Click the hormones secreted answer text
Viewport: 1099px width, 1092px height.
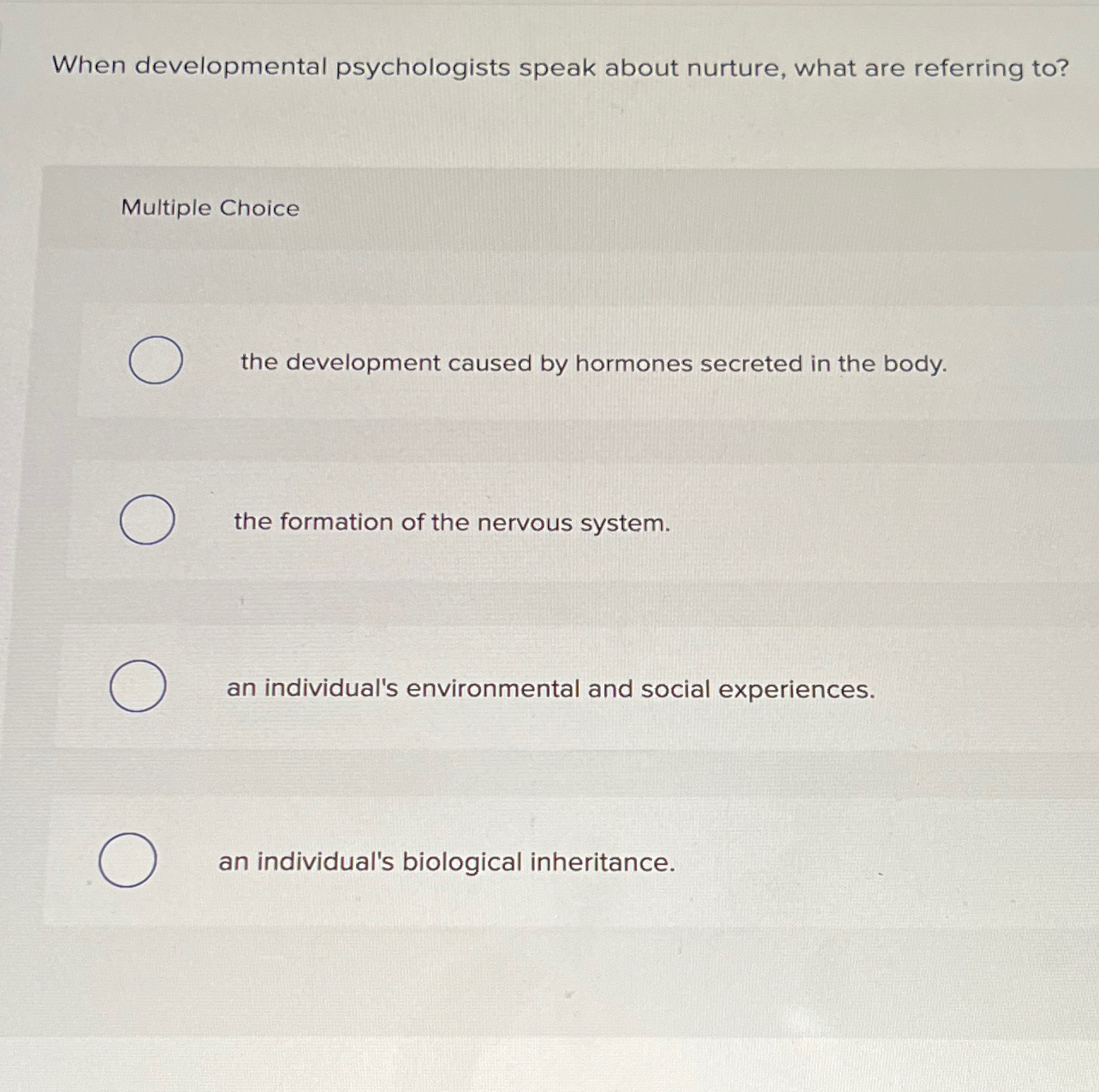[x=593, y=364]
